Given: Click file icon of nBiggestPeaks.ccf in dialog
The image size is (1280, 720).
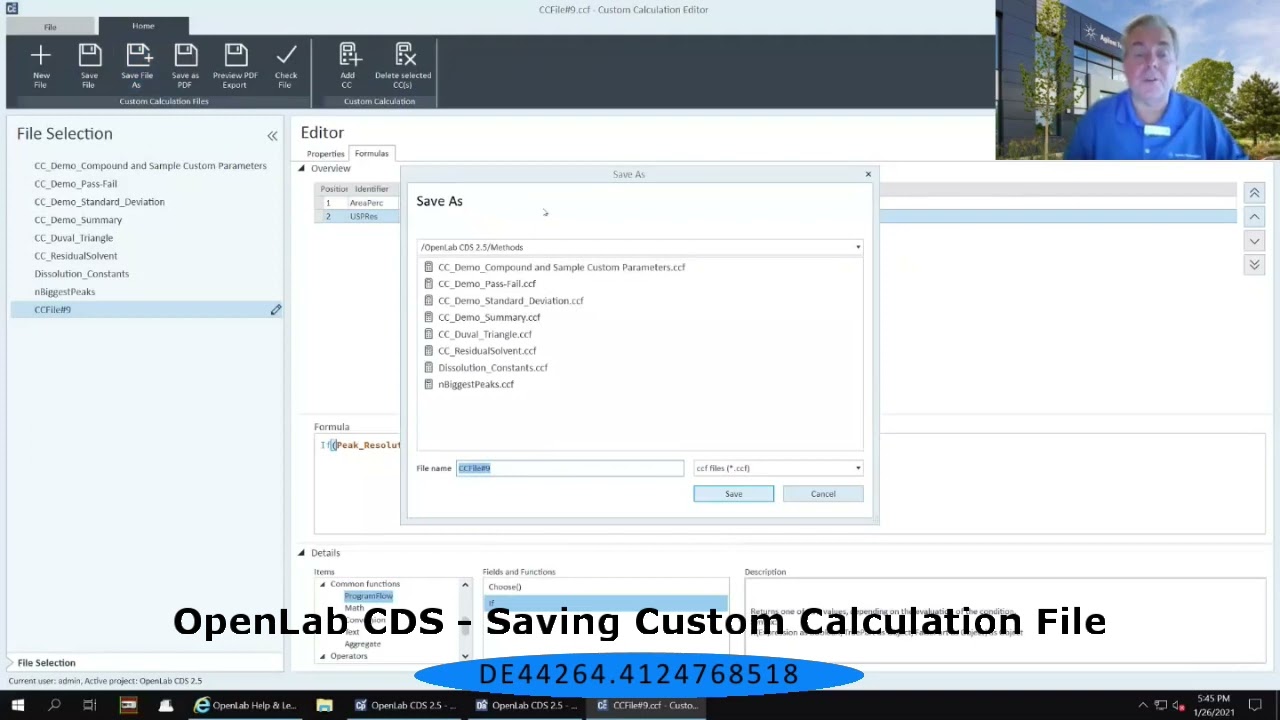Looking at the screenshot, I should [428, 384].
